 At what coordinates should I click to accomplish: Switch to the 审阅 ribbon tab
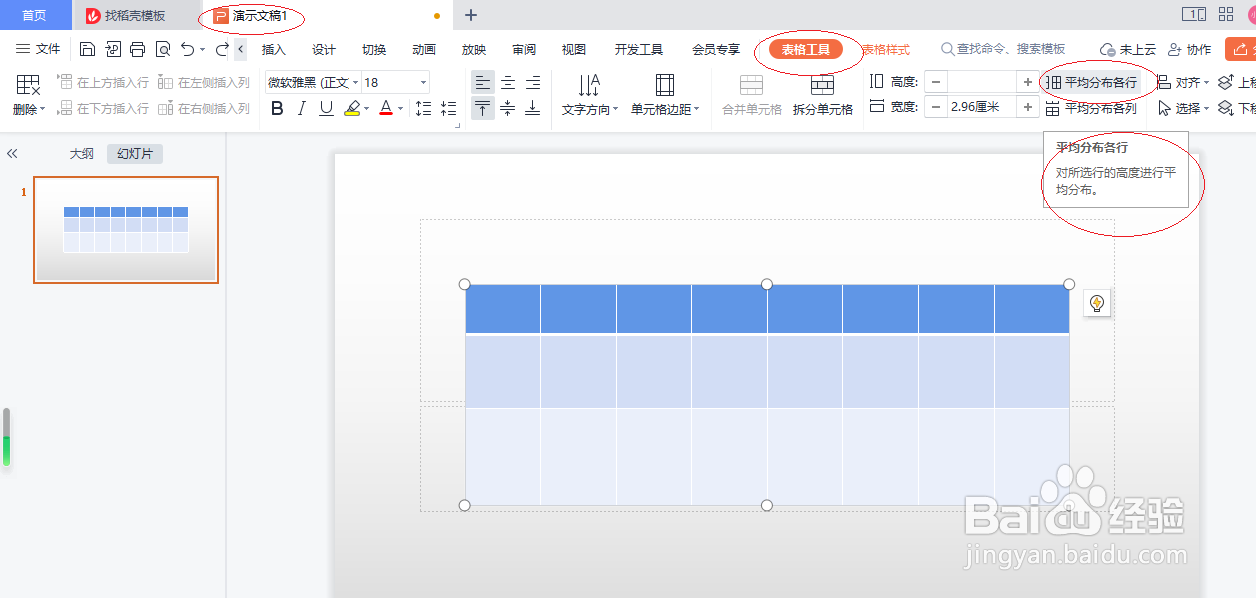(524, 49)
